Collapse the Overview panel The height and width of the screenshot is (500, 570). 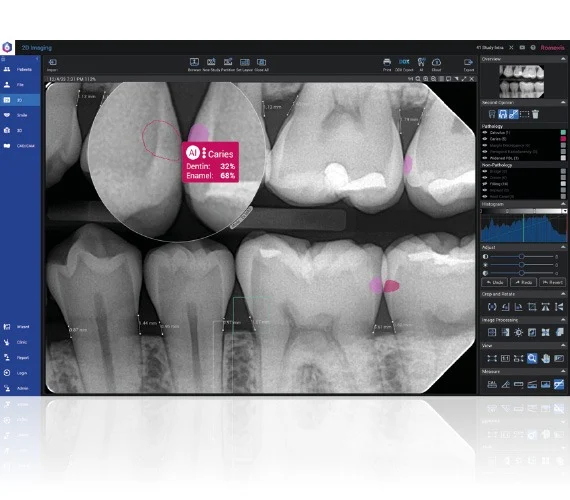pyautogui.click(x=563, y=59)
